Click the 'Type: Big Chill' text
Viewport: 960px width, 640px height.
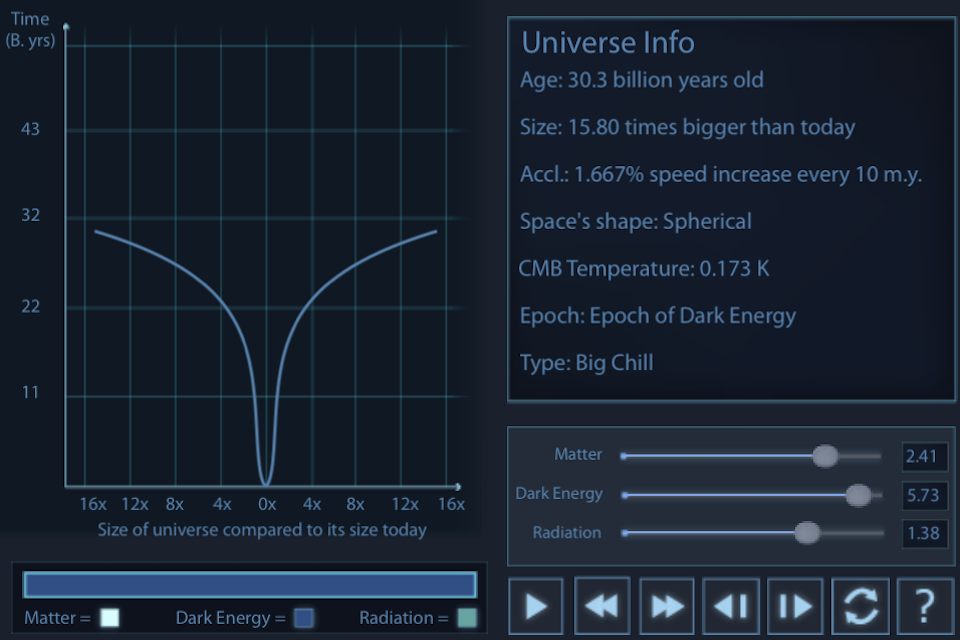tap(587, 363)
